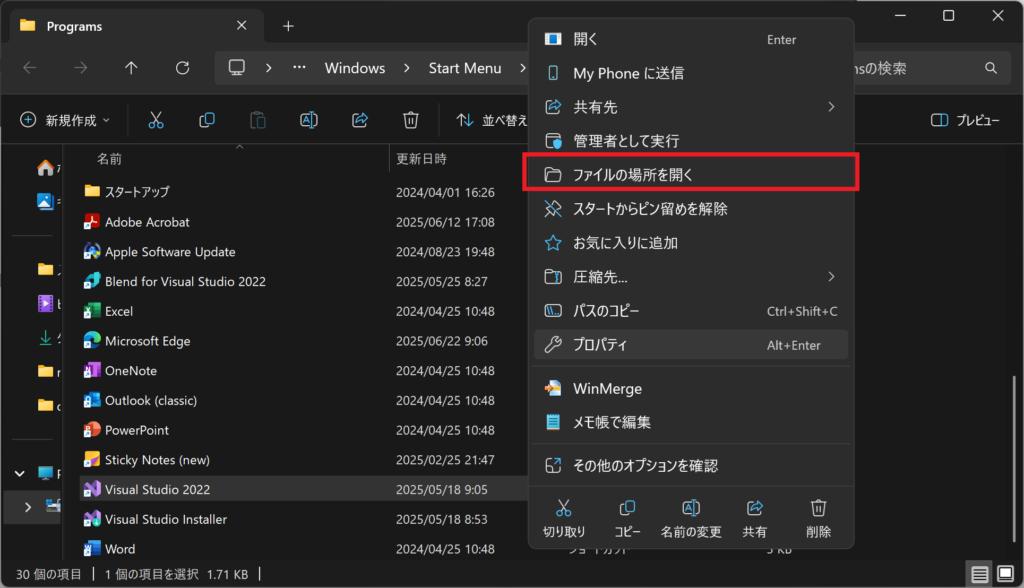Switch to large icons view in status bar
This screenshot has width=1024, height=588.
tap(1006, 574)
